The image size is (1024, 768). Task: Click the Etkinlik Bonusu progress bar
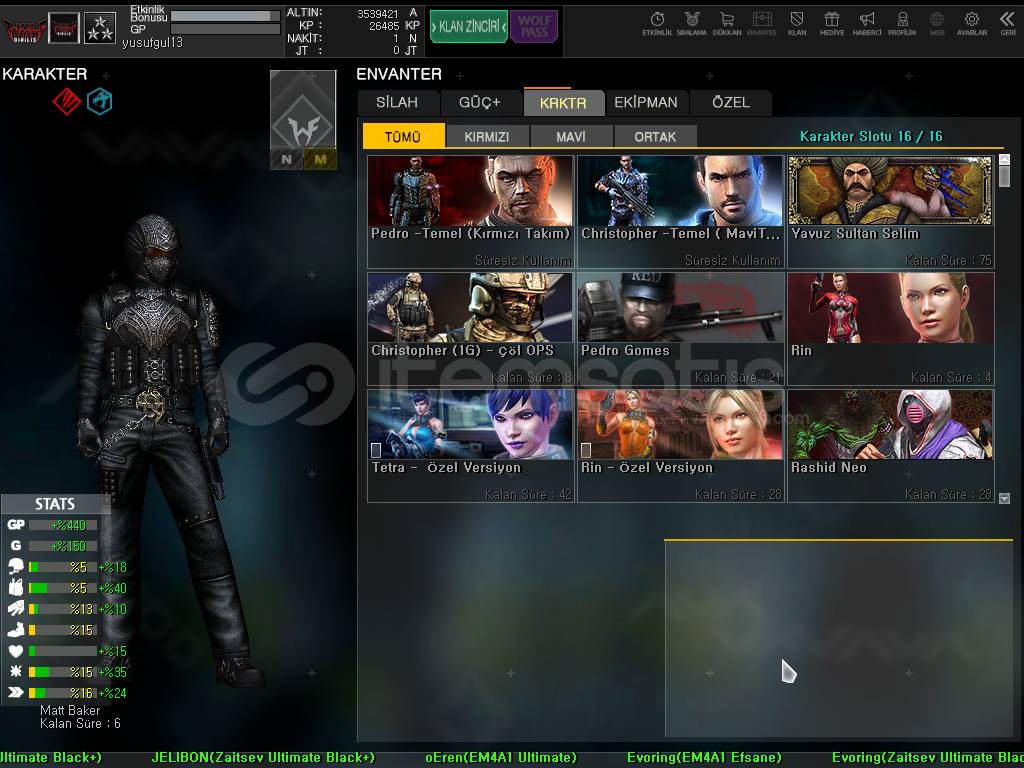tap(225, 16)
